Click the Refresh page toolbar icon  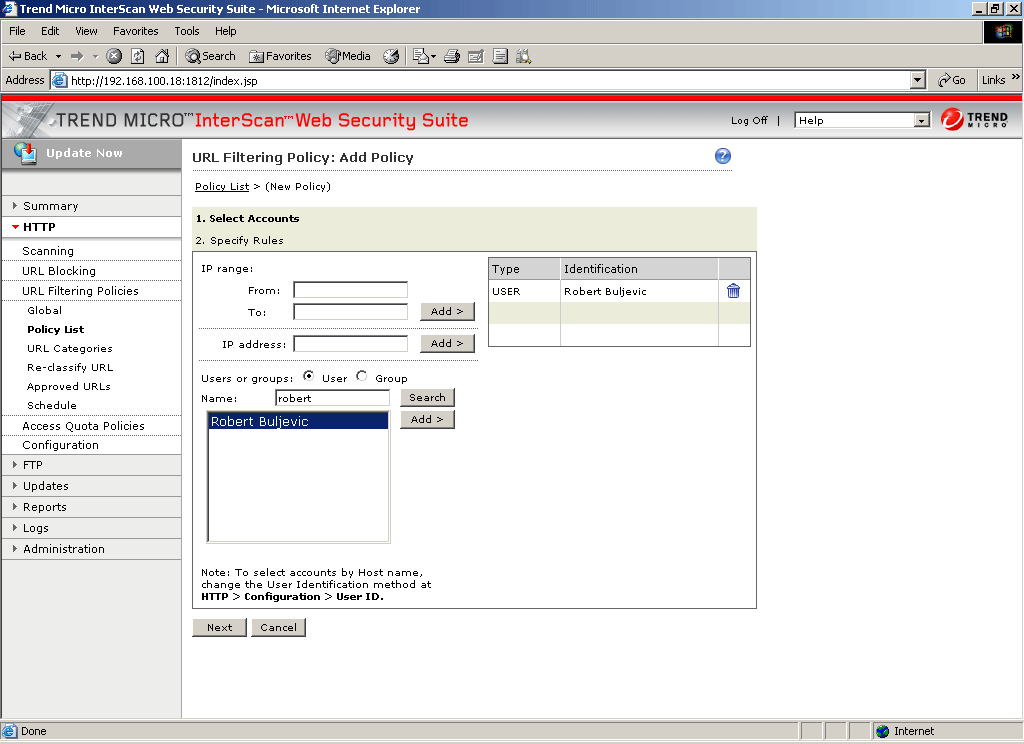138,56
